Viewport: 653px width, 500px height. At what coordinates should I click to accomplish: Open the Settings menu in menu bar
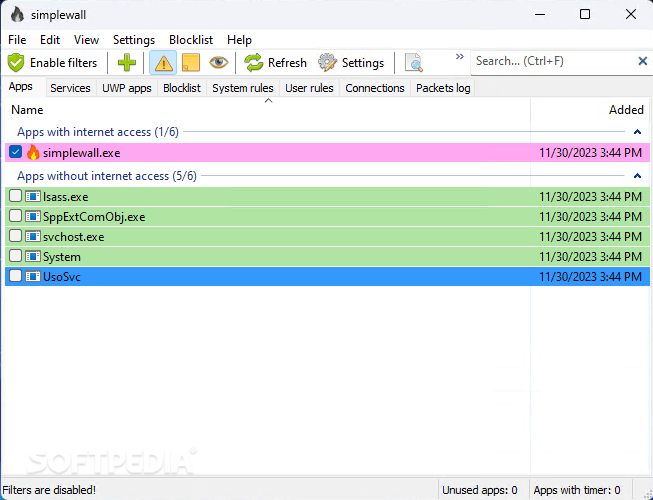(134, 40)
